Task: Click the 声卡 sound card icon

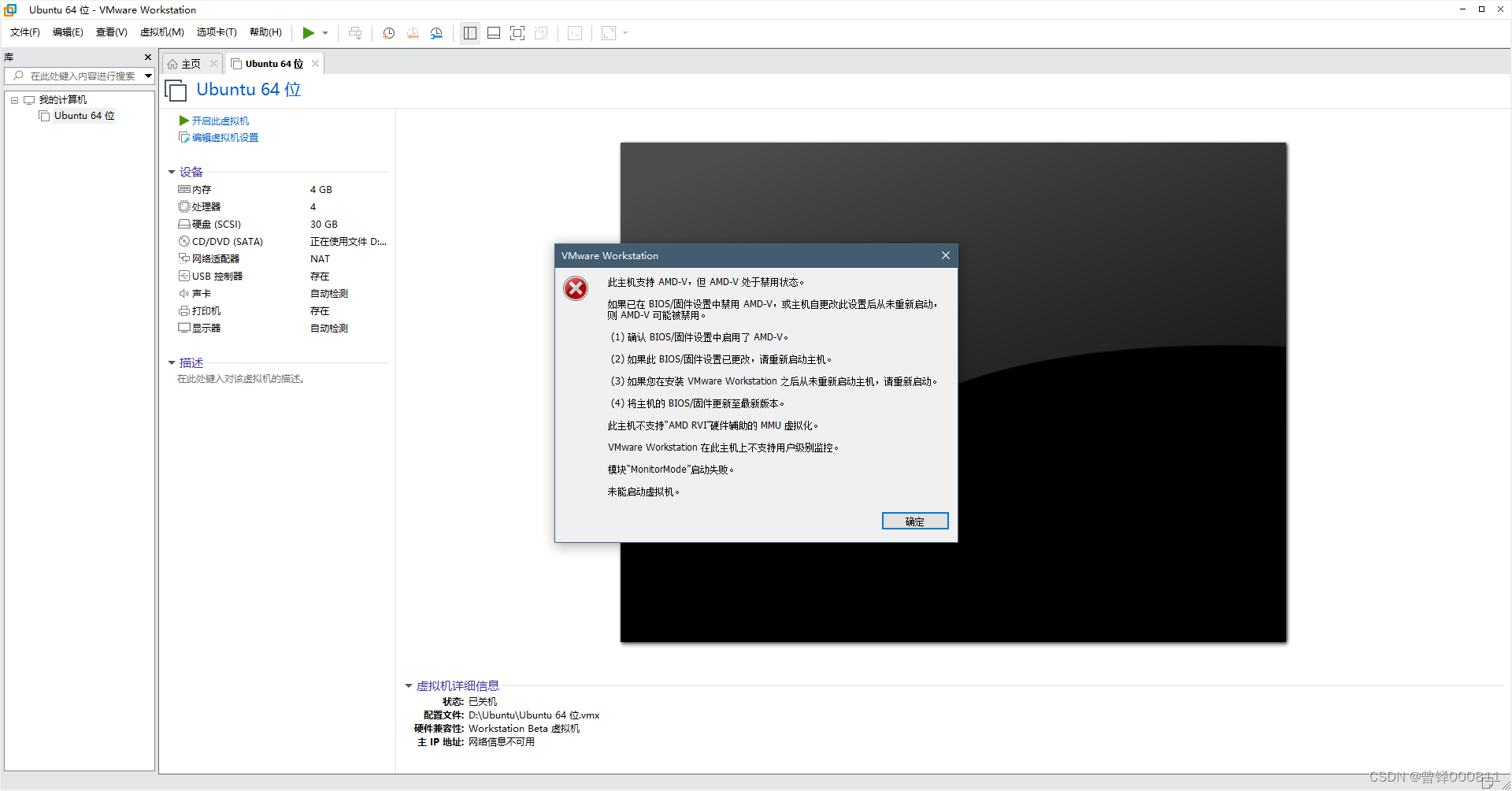Action: point(184,293)
